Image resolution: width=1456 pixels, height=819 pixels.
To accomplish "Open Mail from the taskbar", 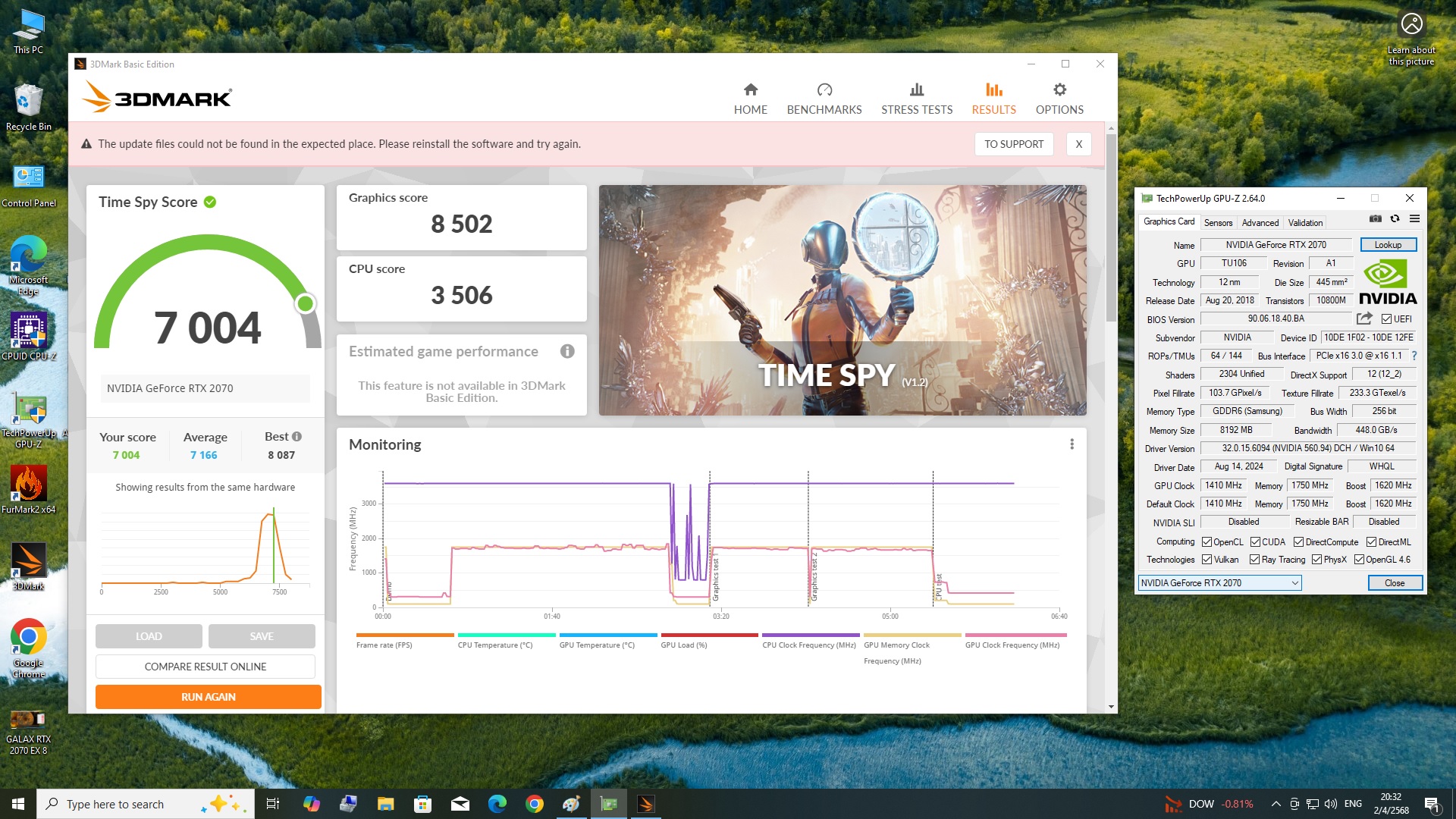I will point(460,804).
